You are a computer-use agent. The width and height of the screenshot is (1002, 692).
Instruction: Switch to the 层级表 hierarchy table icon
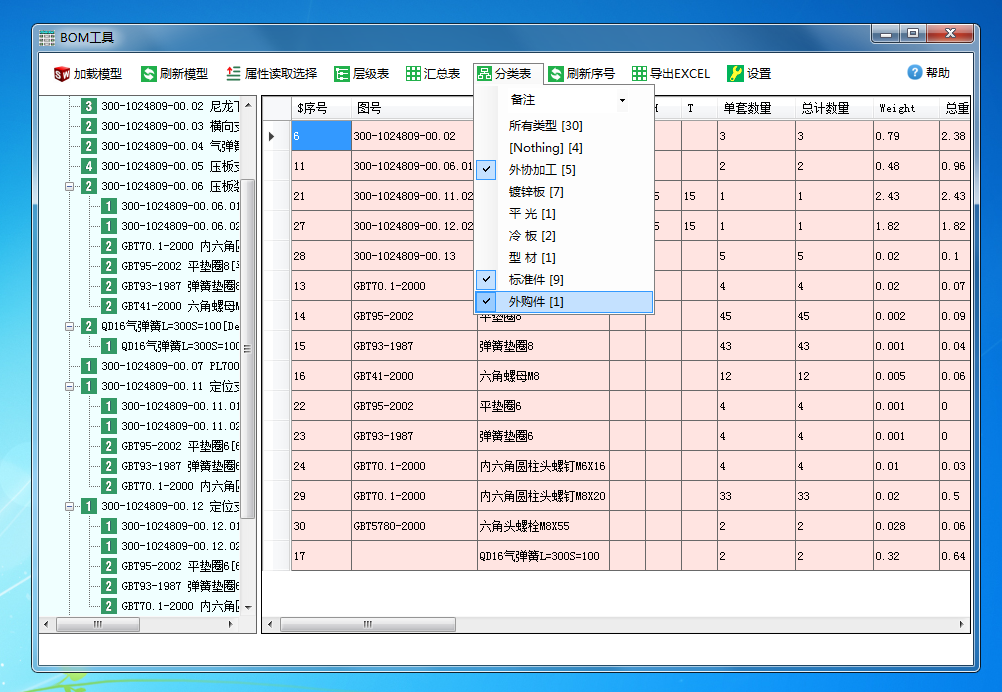(x=341, y=73)
